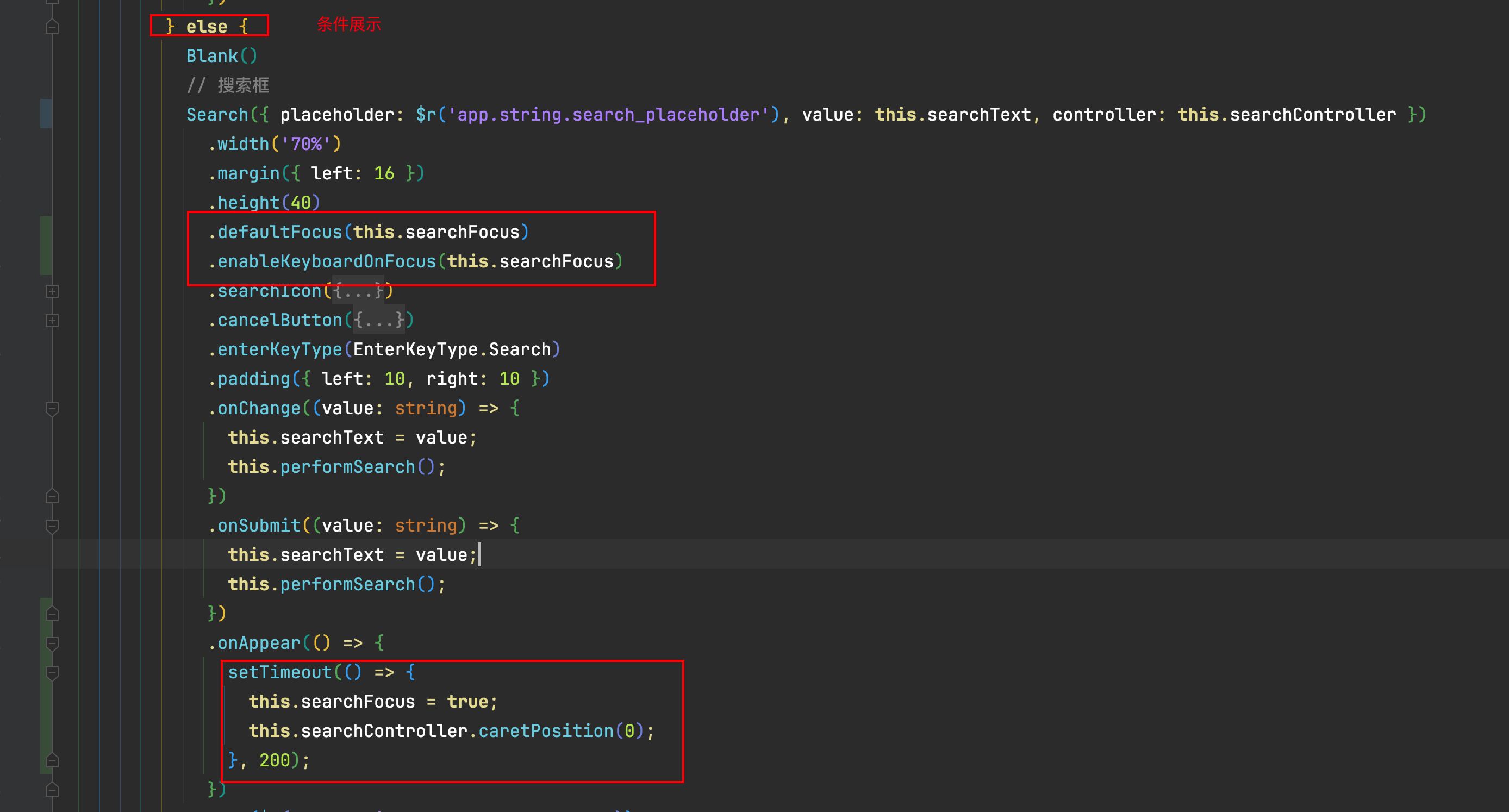Collapse the onSubmit callback via gutter icon
Screen dimensions: 1509x812
click(52, 526)
